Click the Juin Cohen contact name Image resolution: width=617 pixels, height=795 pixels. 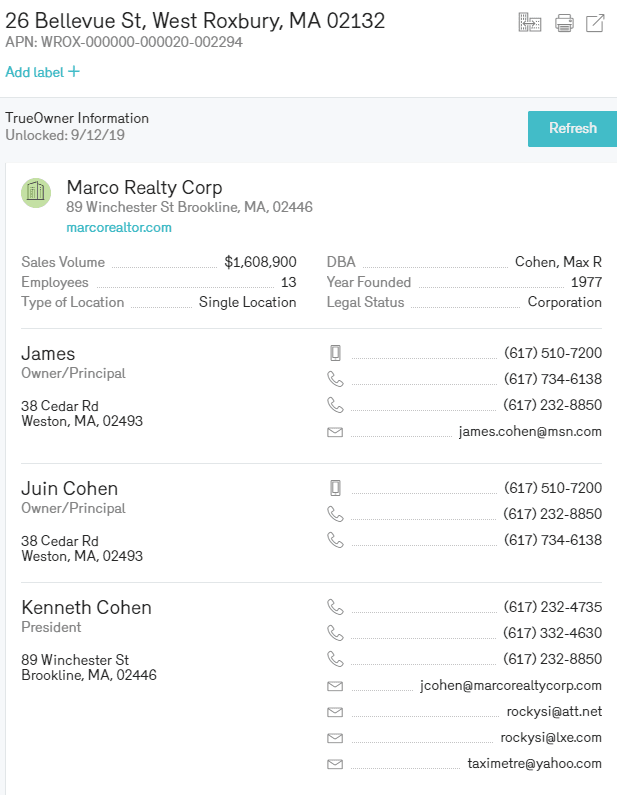pos(70,489)
